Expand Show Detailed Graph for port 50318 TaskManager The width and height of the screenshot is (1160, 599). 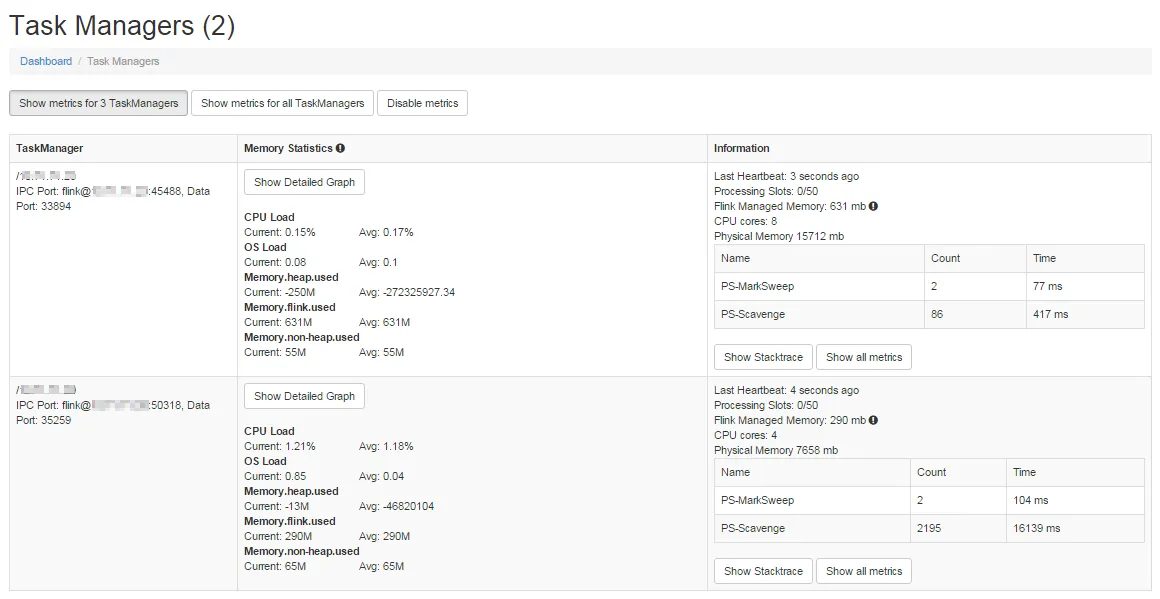coord(304,396)
